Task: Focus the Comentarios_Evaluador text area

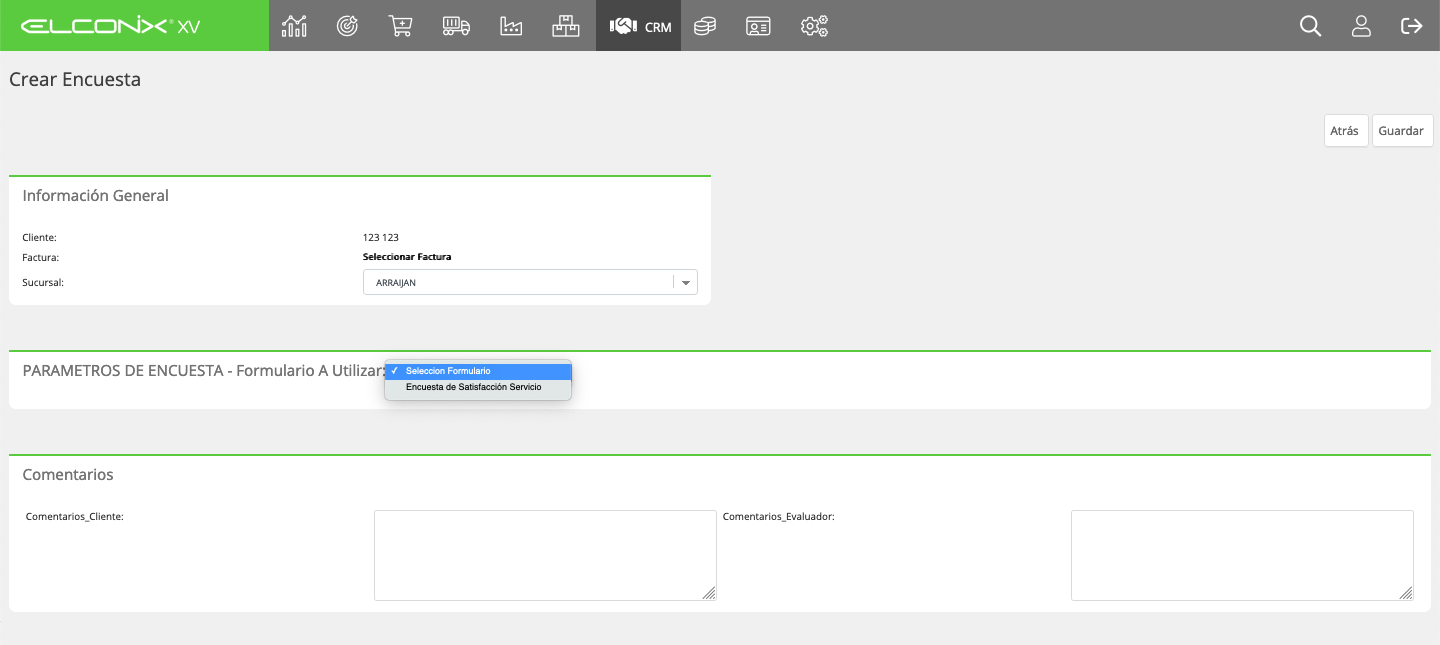Action: pyautogui.click(x=1242, y=556)
